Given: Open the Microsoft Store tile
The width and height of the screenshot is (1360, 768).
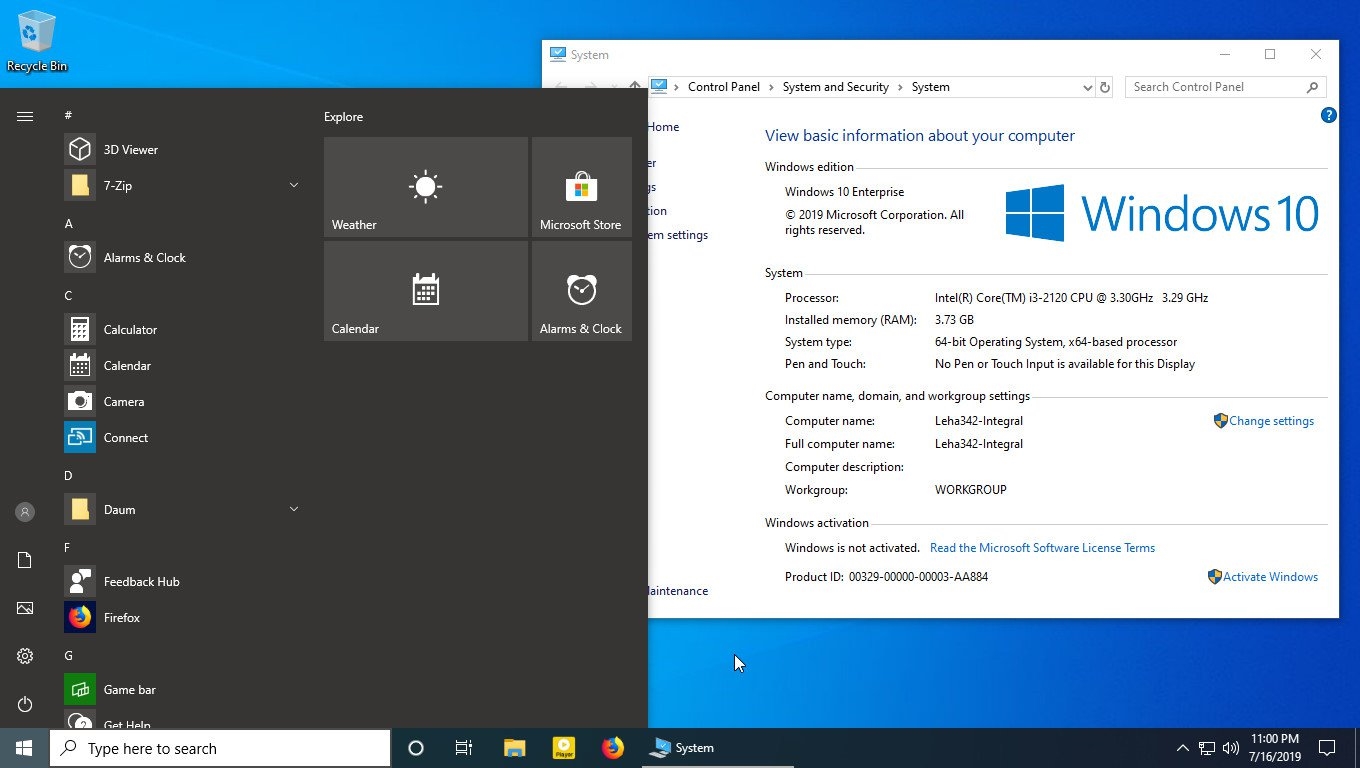Looking at the screenshot, I should click(582, 187).
